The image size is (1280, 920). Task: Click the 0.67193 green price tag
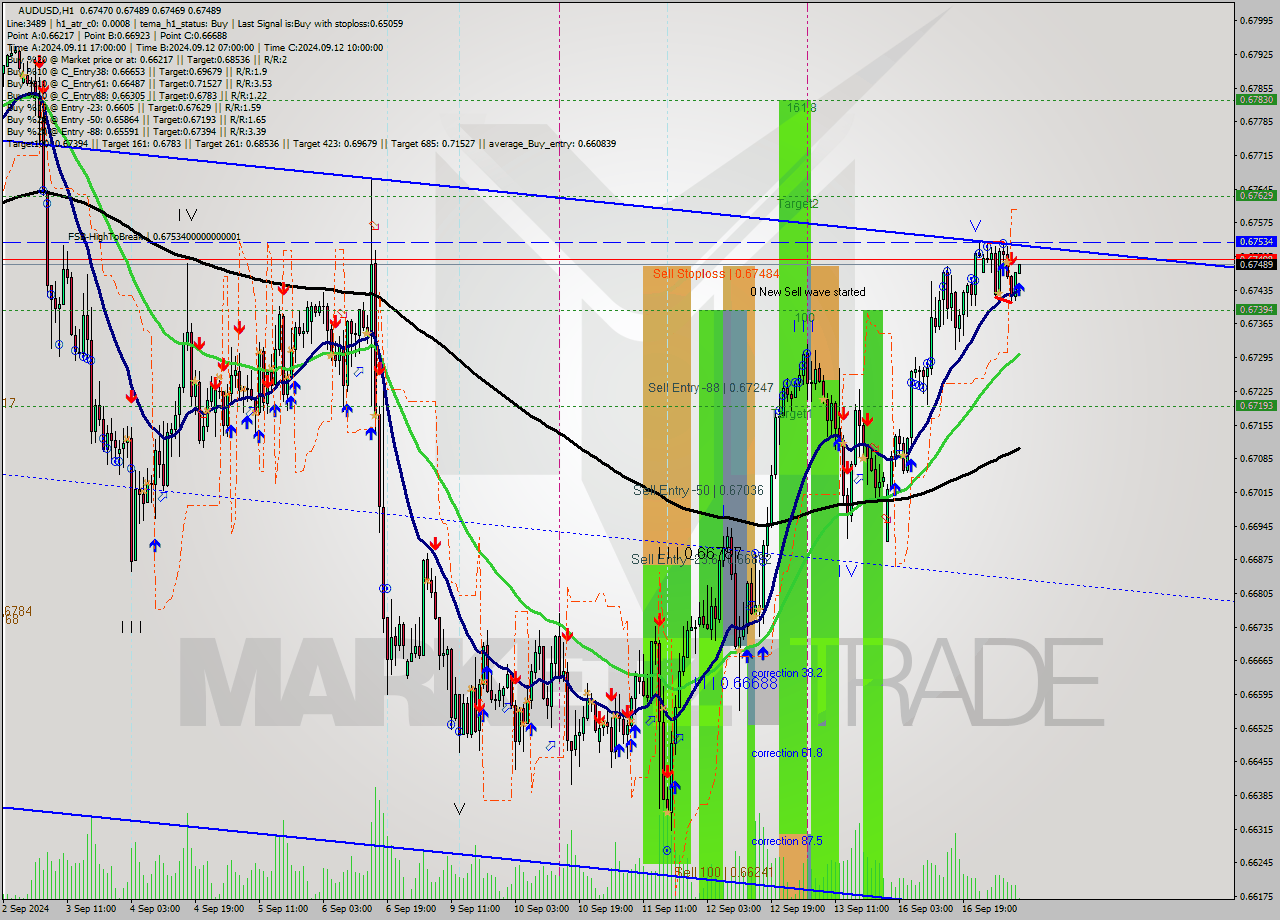point(1256,406)
